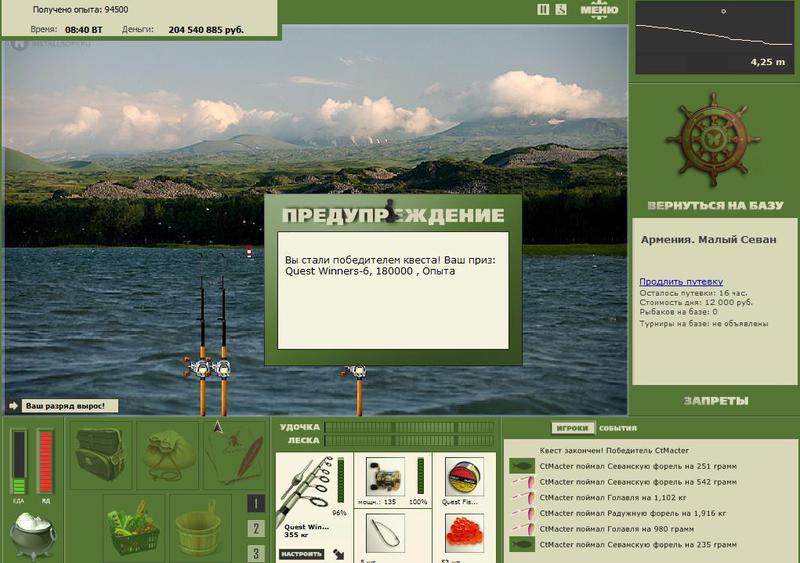Viewport: 800px width, 563px height.
Task: Click fish icon for the 251 грамм catch
Action: coord(521,466)
